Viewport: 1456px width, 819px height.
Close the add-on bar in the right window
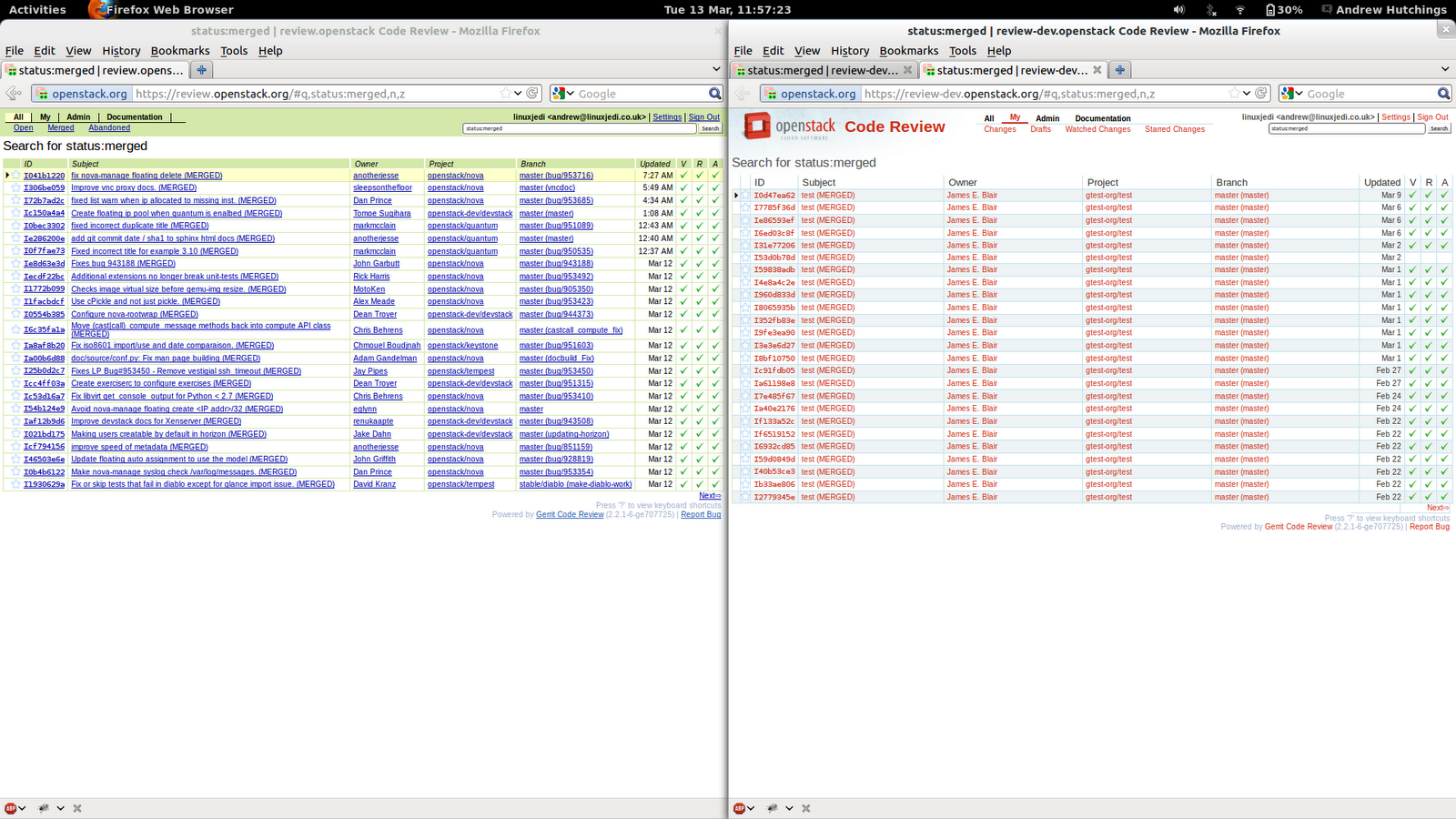805,808
